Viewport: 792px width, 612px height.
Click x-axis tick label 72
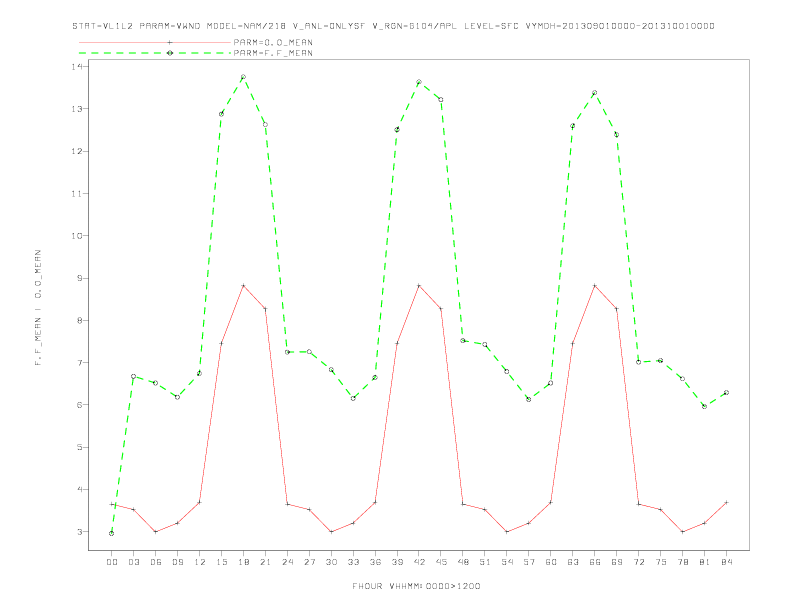(x=638, y=562)
